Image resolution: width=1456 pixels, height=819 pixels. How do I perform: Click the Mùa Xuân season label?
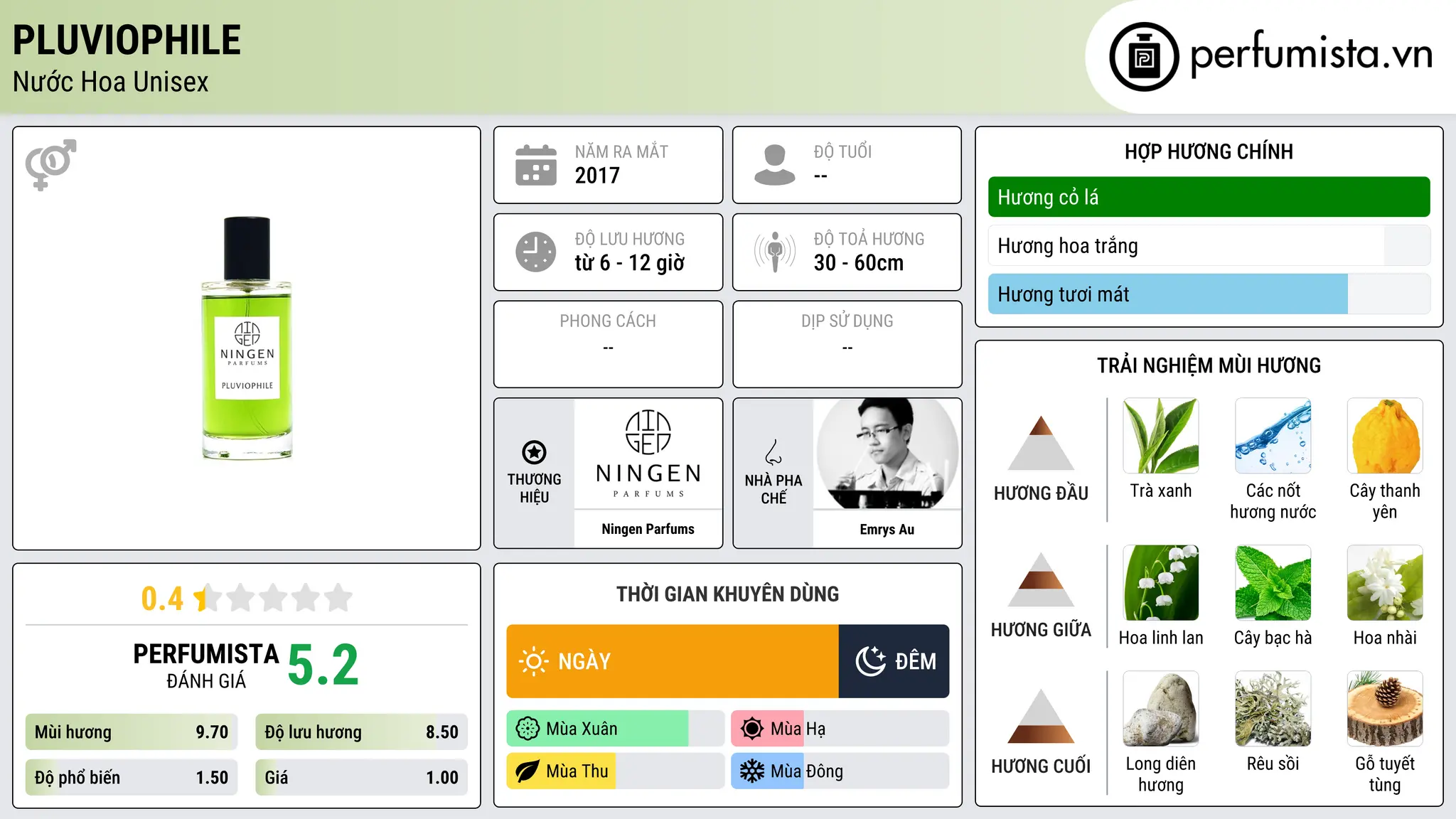pyautogui.click(x=582, y=729)
